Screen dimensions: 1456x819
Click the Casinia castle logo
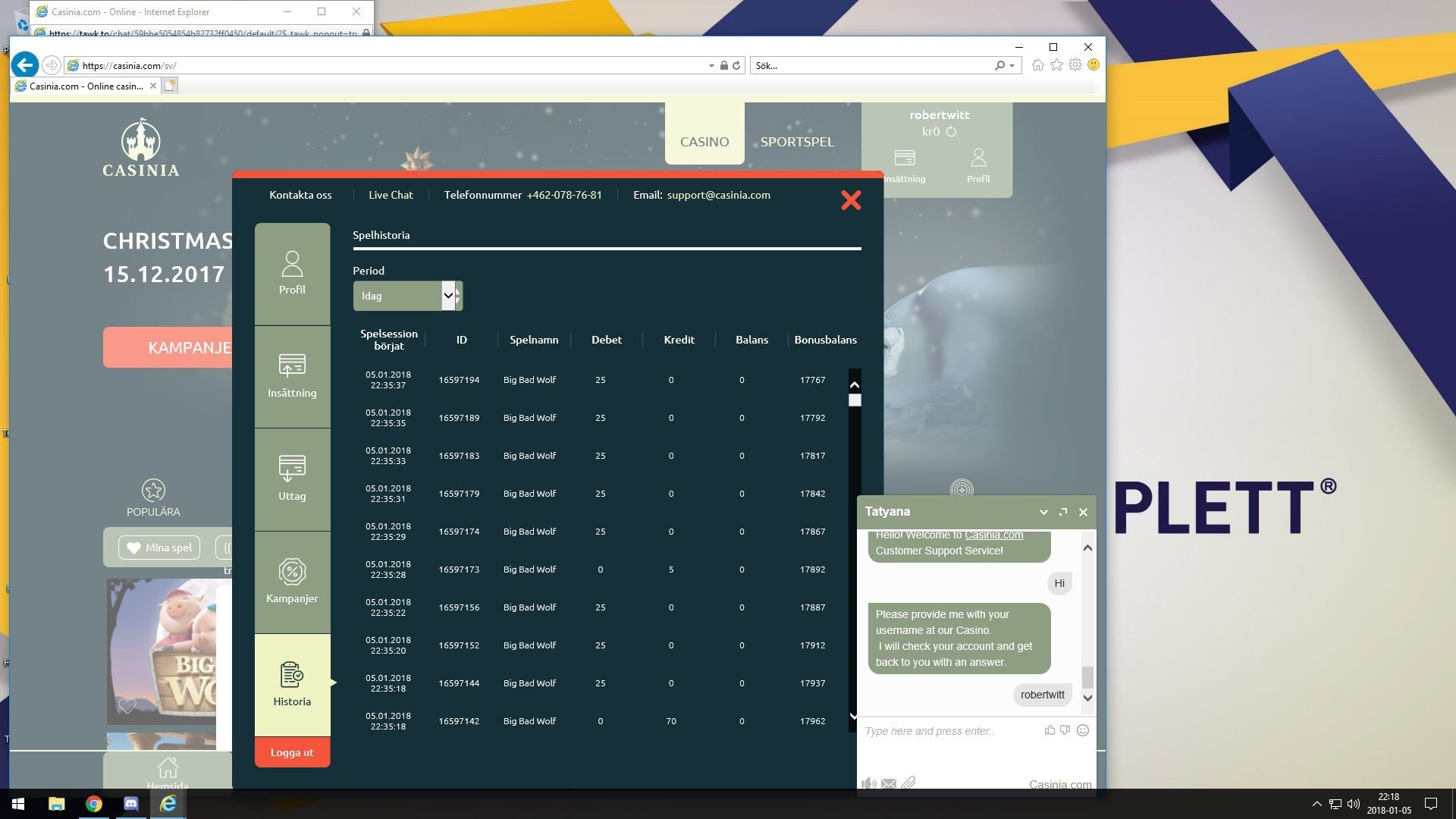141,148
